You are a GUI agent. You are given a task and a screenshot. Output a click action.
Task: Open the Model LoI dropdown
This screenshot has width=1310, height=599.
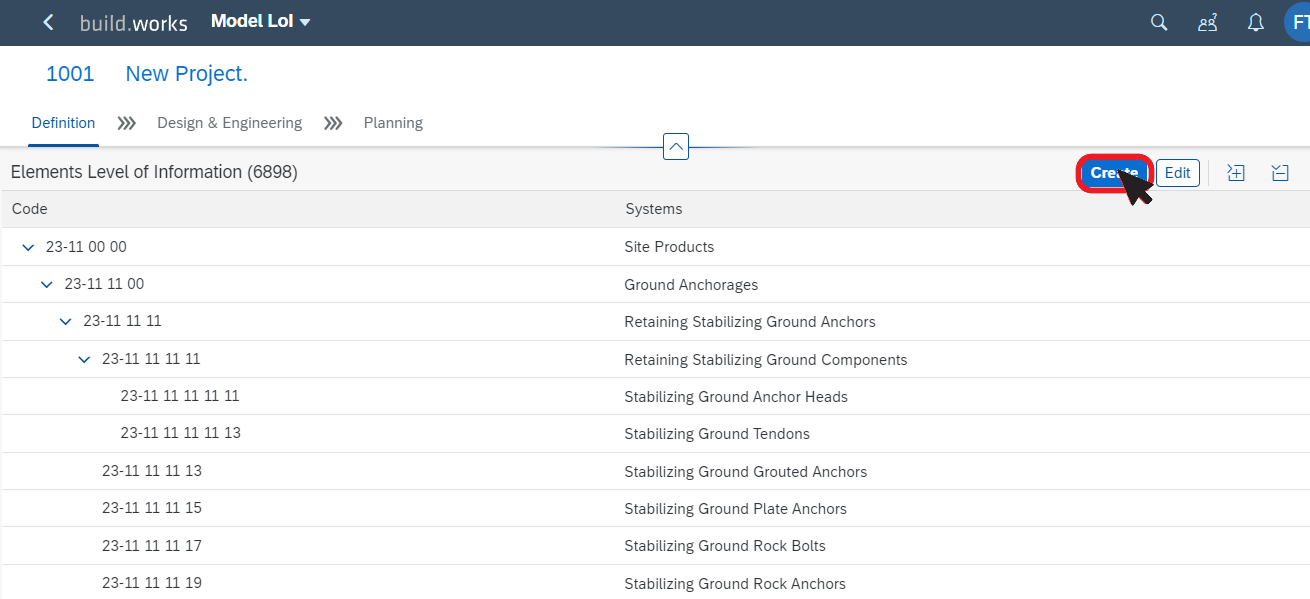coord(261,21)
